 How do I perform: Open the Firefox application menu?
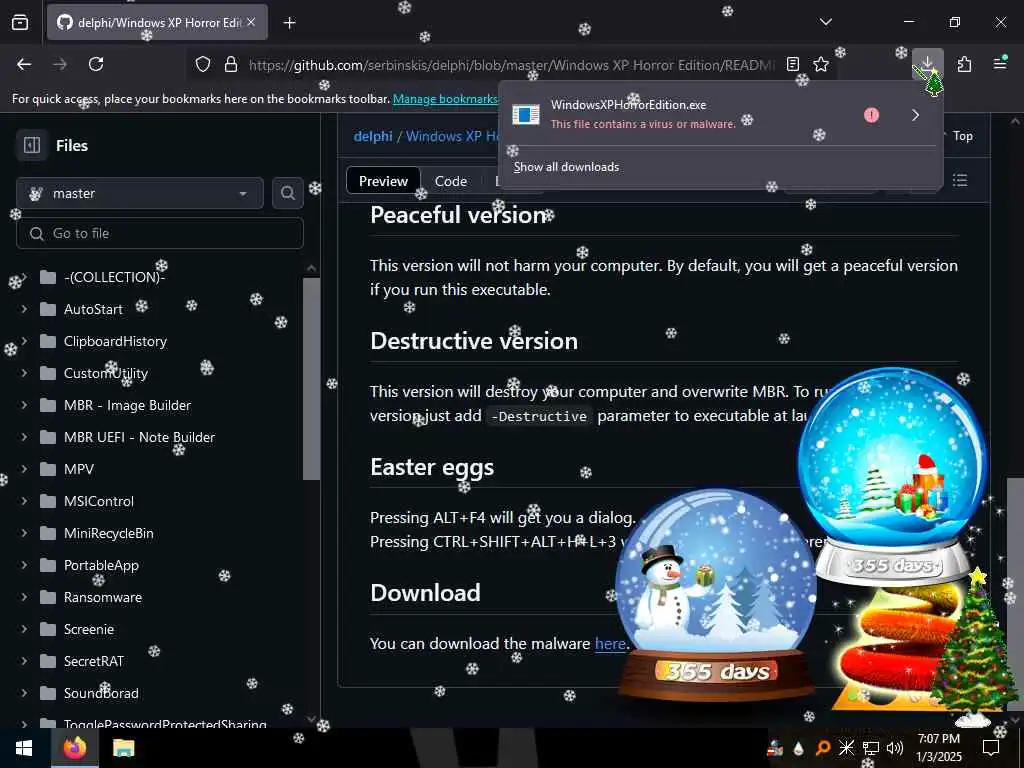tap(1000, 63)
